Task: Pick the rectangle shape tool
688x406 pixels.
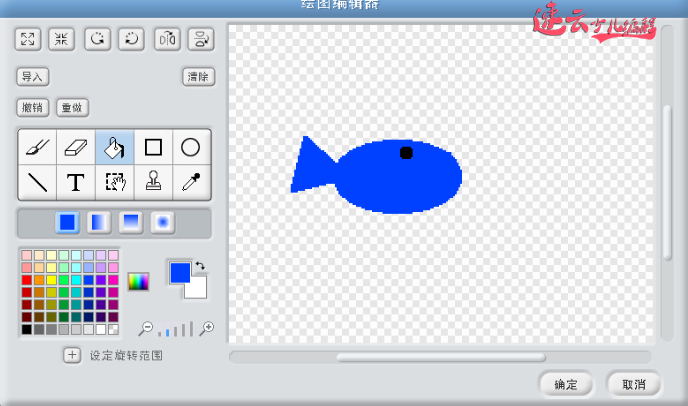Action: 153,148
